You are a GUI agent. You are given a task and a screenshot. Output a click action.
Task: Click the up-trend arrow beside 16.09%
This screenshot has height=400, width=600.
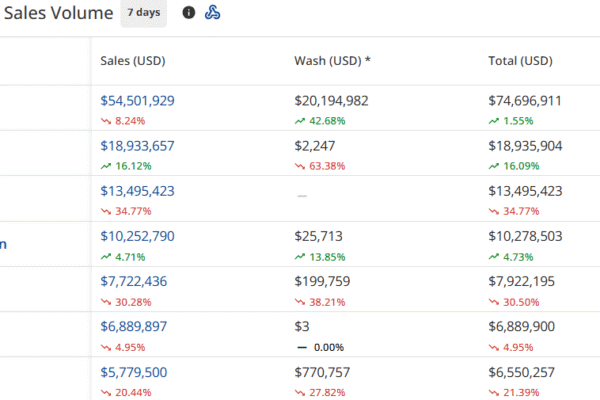494,165
